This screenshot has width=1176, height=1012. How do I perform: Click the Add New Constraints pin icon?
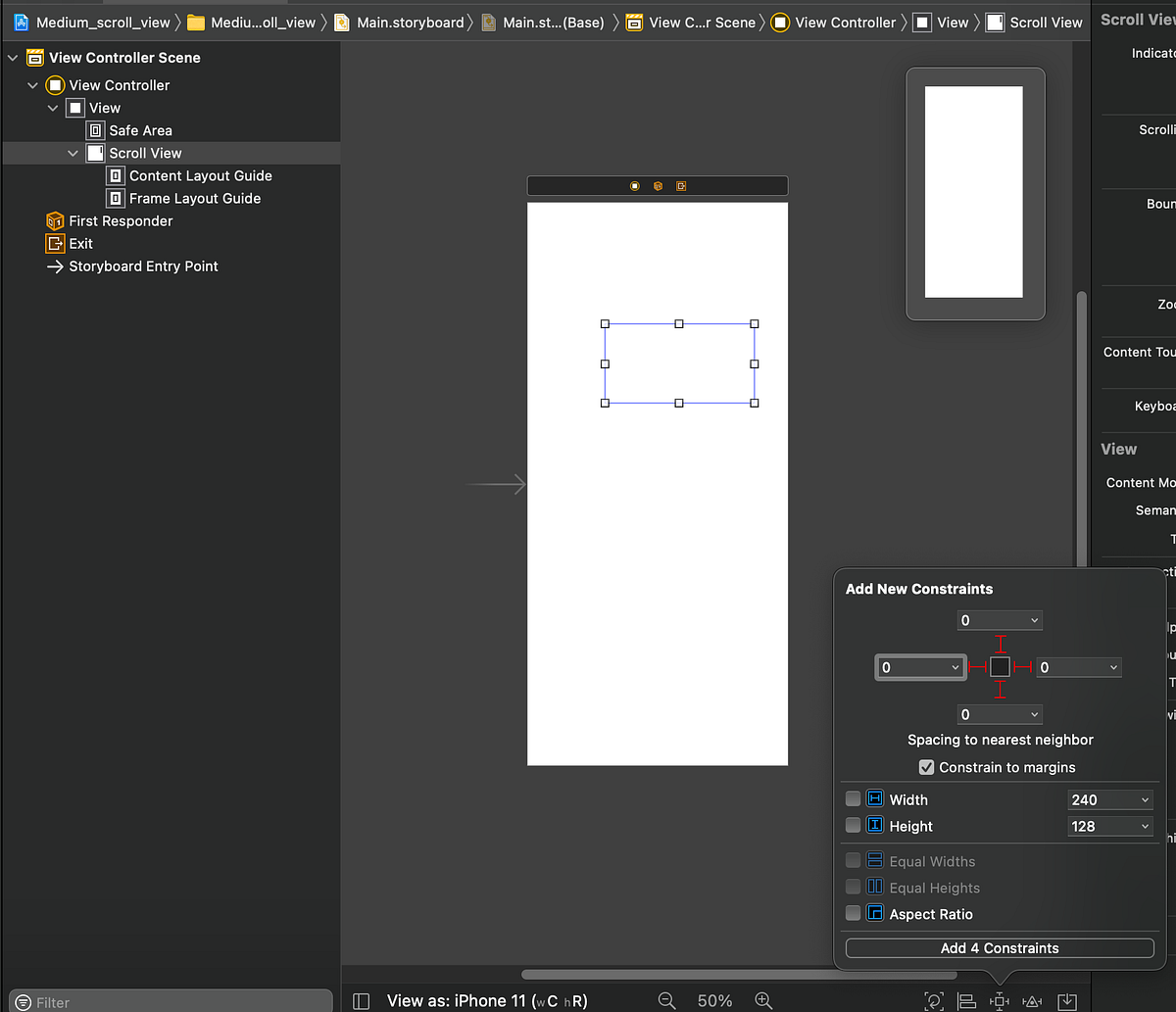point(1000,1000)
